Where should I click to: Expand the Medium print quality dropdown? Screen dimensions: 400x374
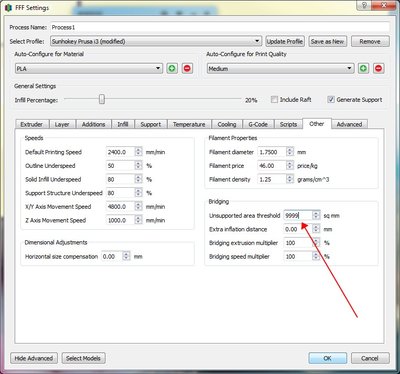click(280, 69)
